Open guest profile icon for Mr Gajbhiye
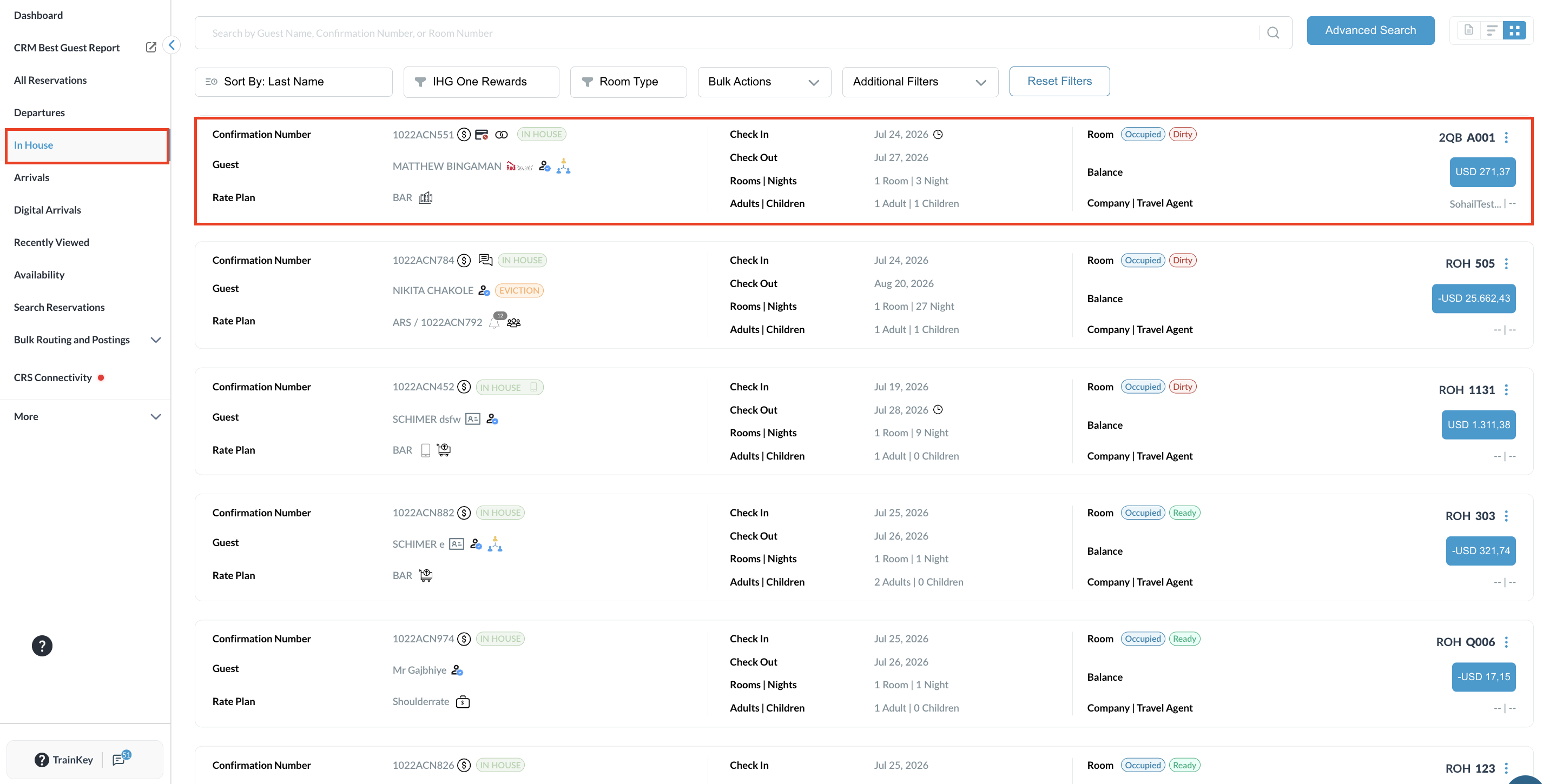This screenshot has width=1556, height=784. click(457, 670)
